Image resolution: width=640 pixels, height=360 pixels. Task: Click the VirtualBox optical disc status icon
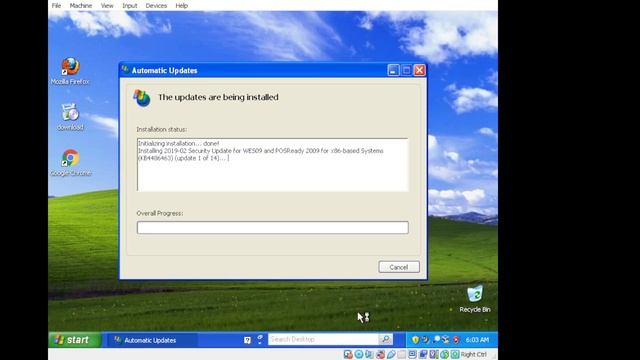[x=359, y=354]
